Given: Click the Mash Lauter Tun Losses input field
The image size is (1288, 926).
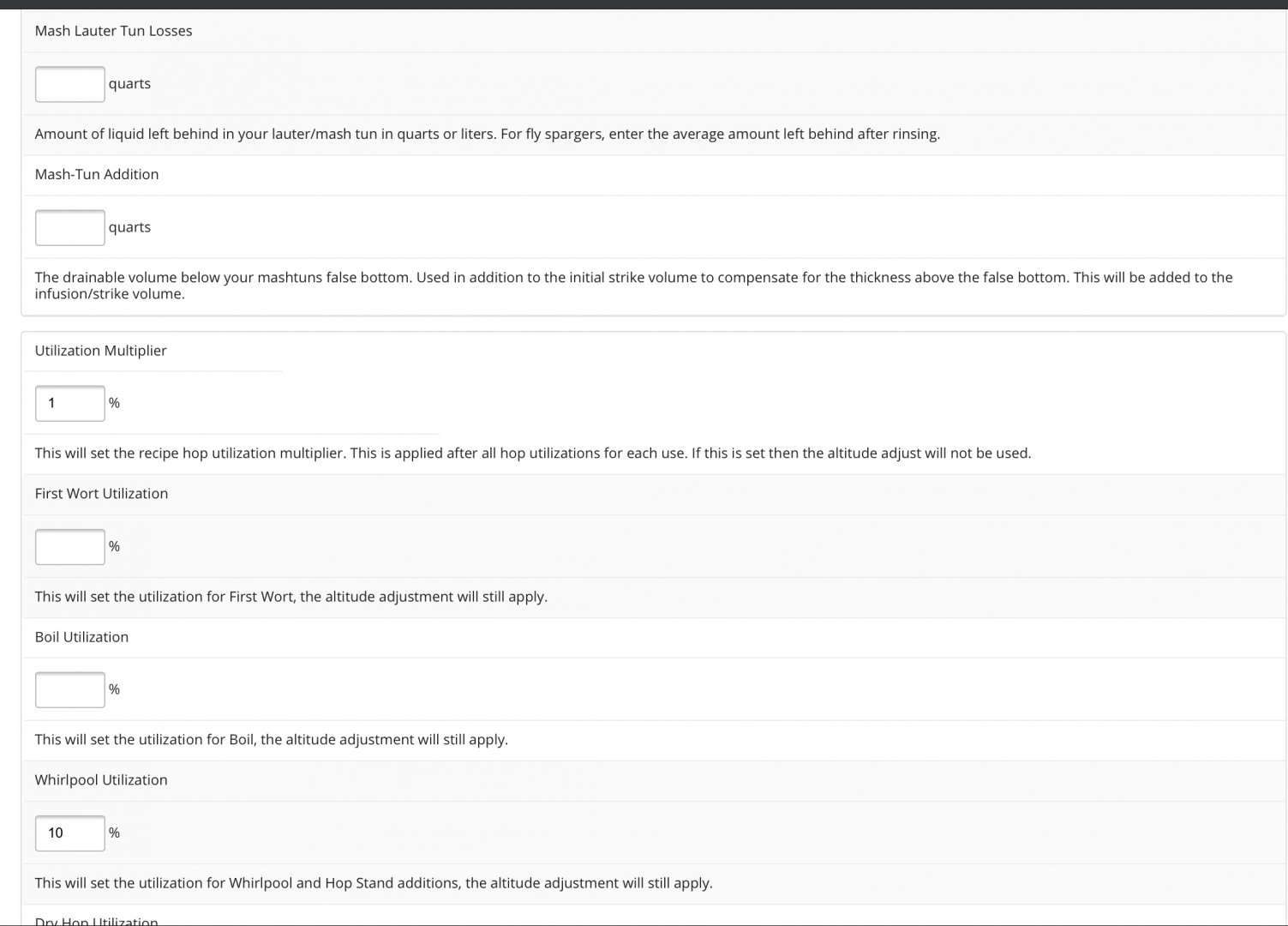Looking at the screenshot, I should point(70,84).
